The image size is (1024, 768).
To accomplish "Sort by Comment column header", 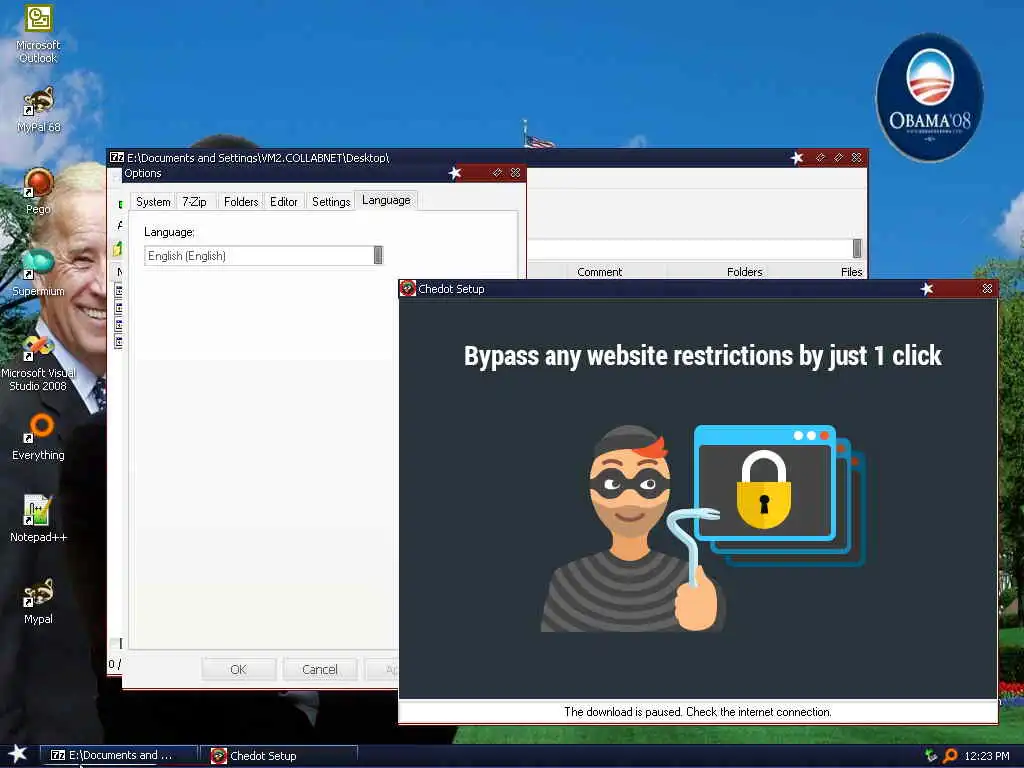I will click(x=600, y=272).
